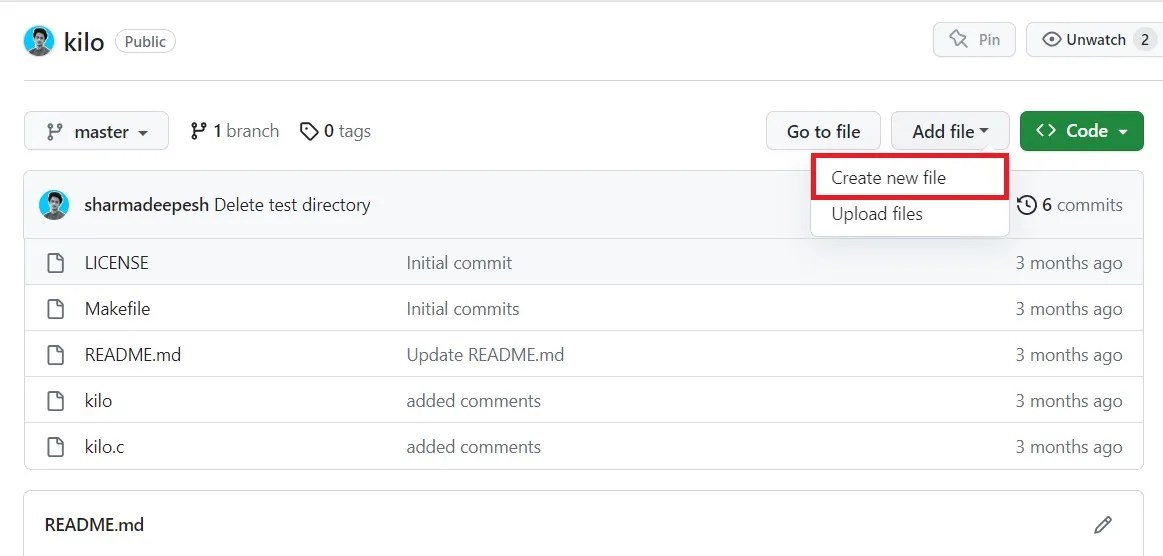Open added comments commit on kilo.c row
Image resolution: width=1163 pixels, height=556 pixels.
pyautogui.click(x=473, y=447)
